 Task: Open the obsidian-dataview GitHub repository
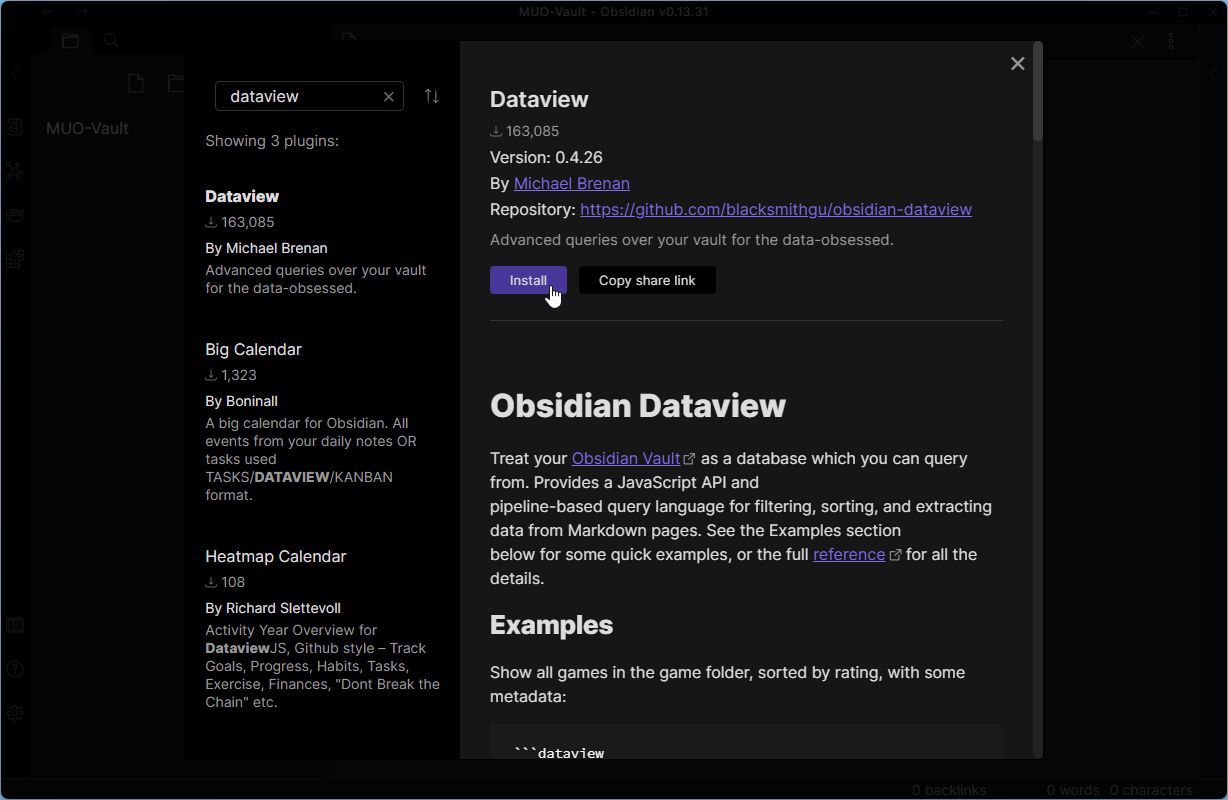(x=775, y=209)
